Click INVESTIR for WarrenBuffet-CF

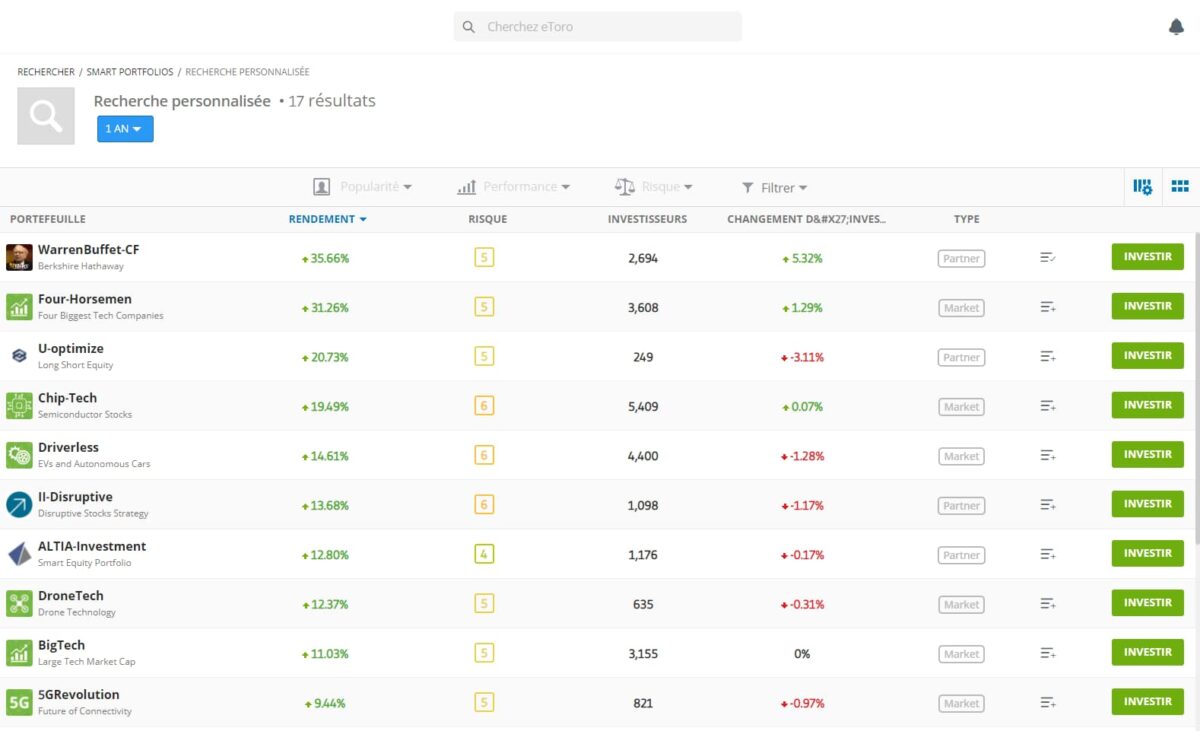coord(1147,257)
